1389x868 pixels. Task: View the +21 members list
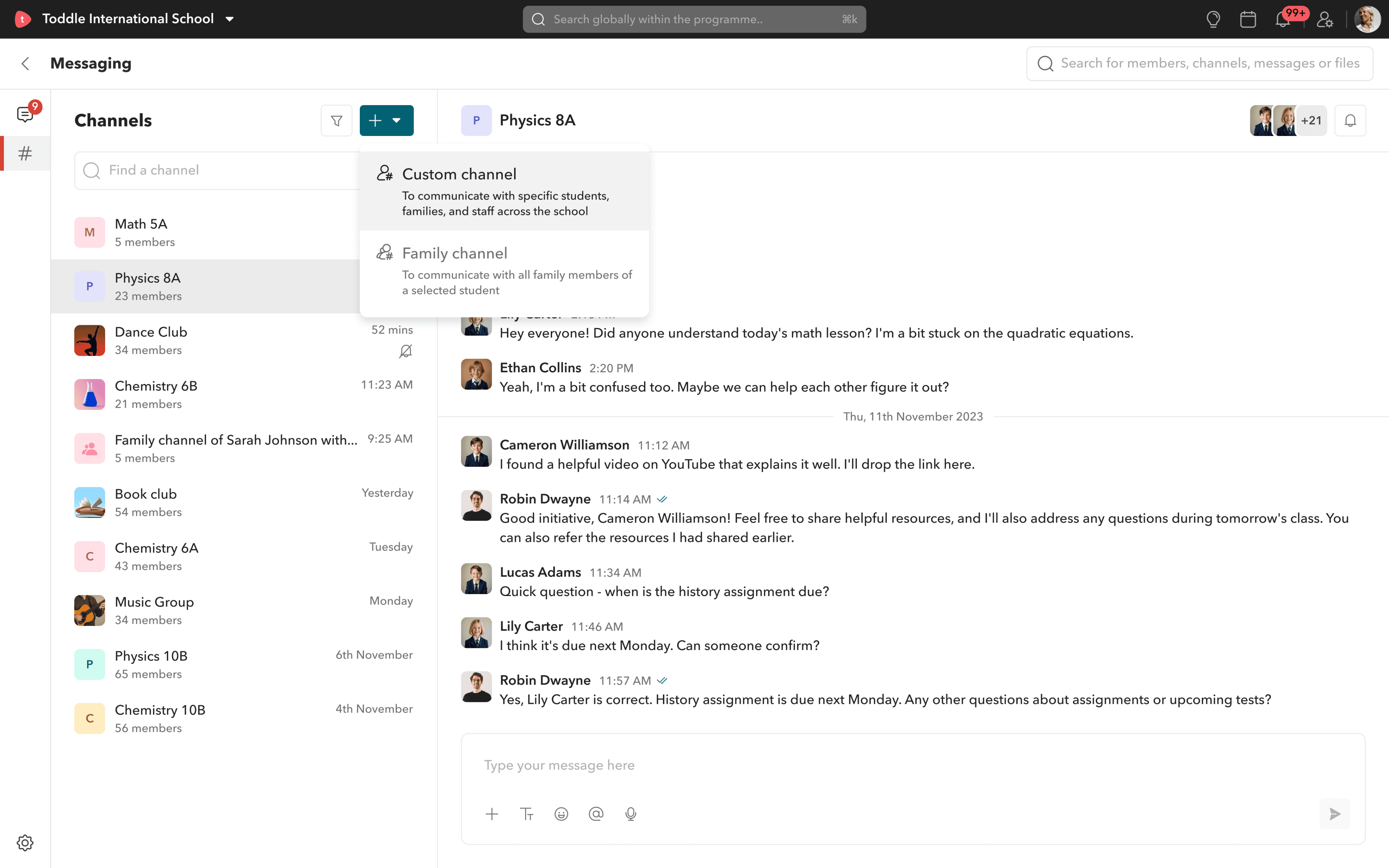click(x=1311, y=121)
